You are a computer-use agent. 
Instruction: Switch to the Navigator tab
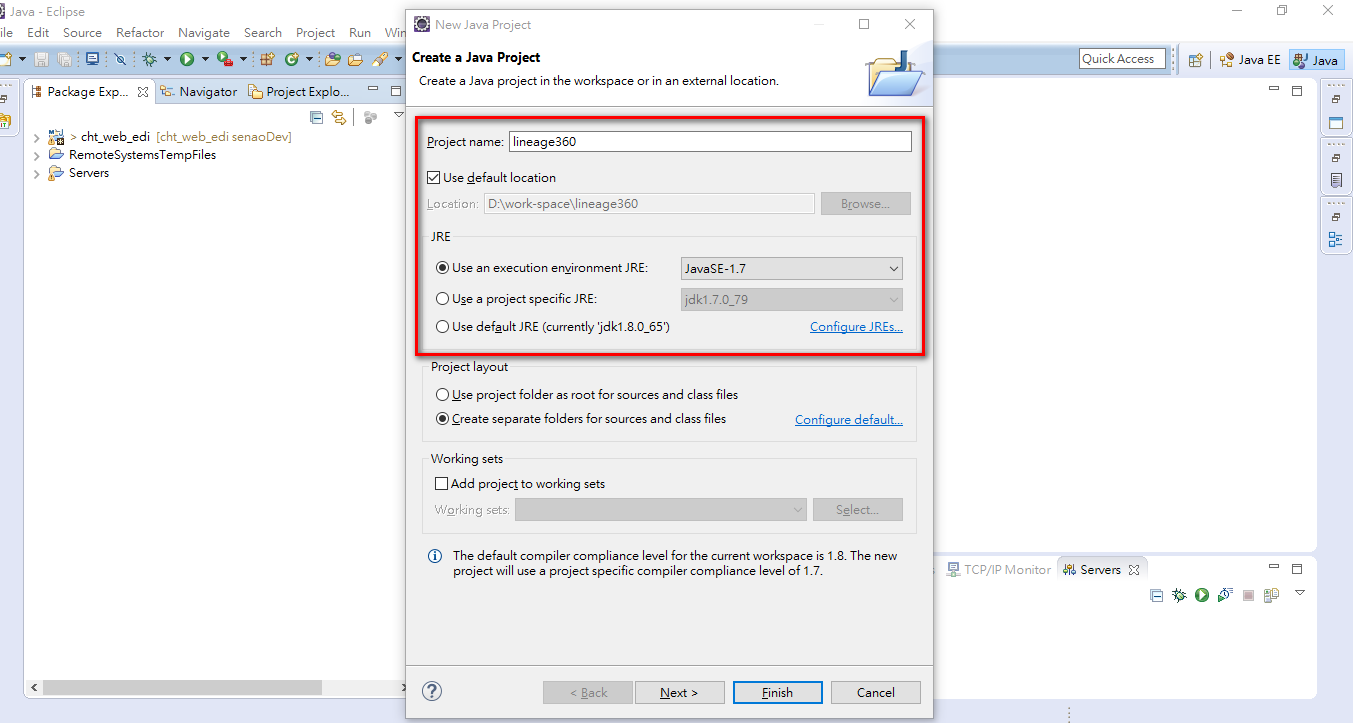[199, 91]
